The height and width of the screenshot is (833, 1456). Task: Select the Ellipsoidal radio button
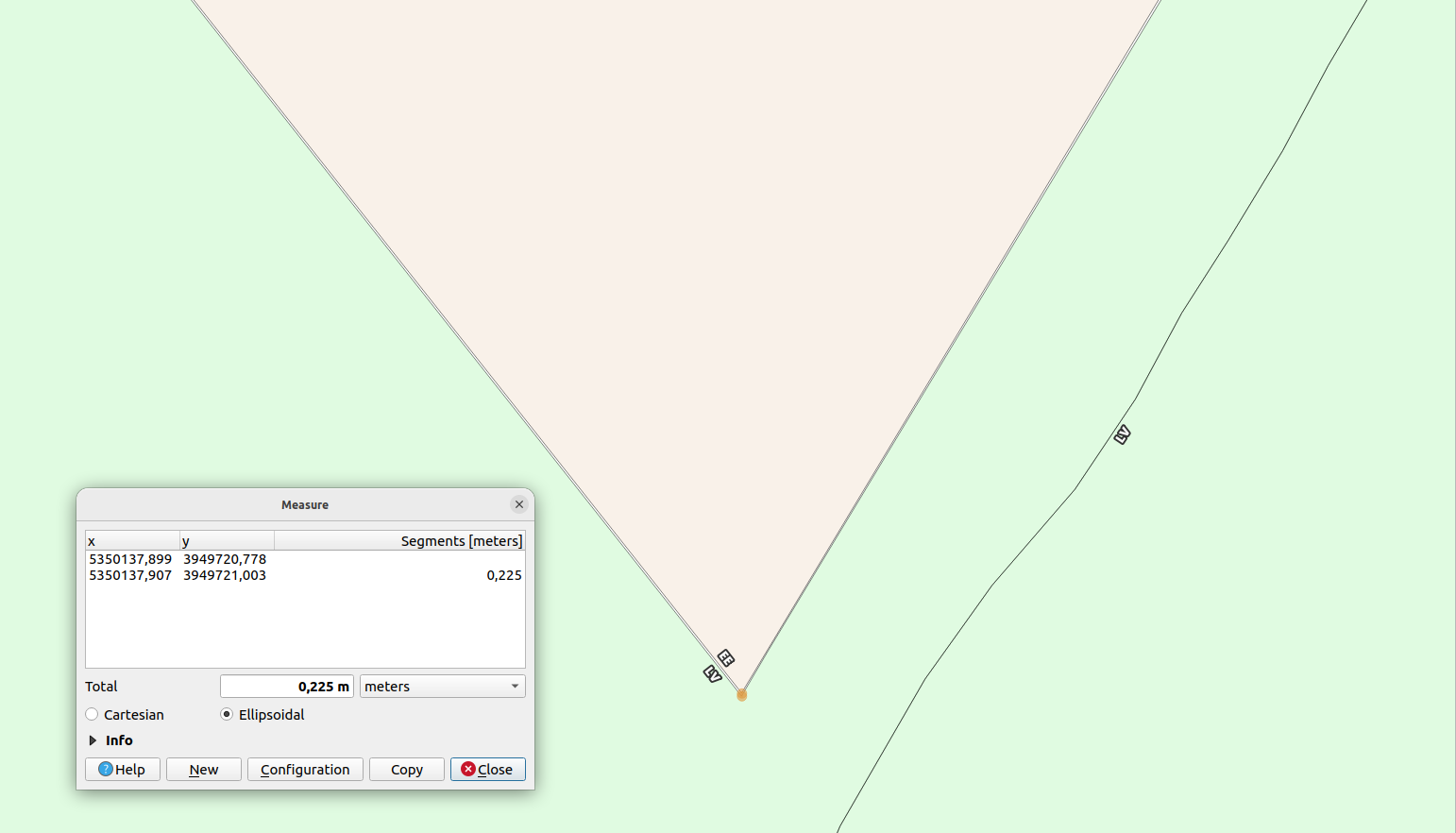[227, 715]
